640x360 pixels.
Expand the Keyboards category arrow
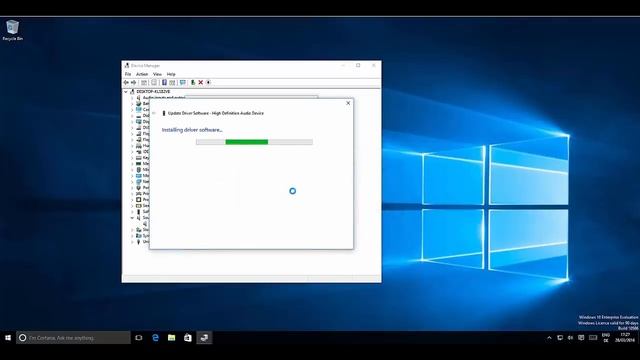[132, 158]
